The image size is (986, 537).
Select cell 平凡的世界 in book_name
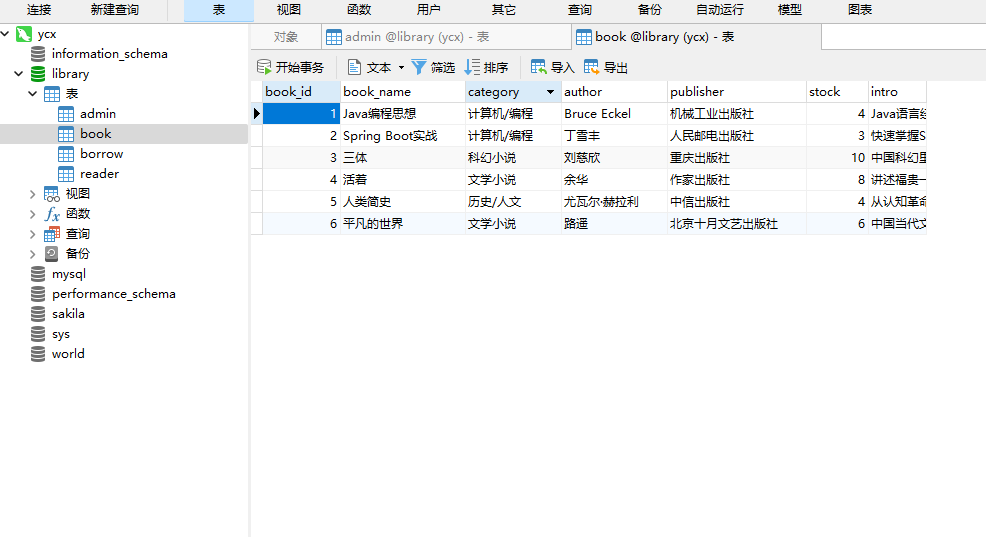pyautogui.click(x=402, y=224)
